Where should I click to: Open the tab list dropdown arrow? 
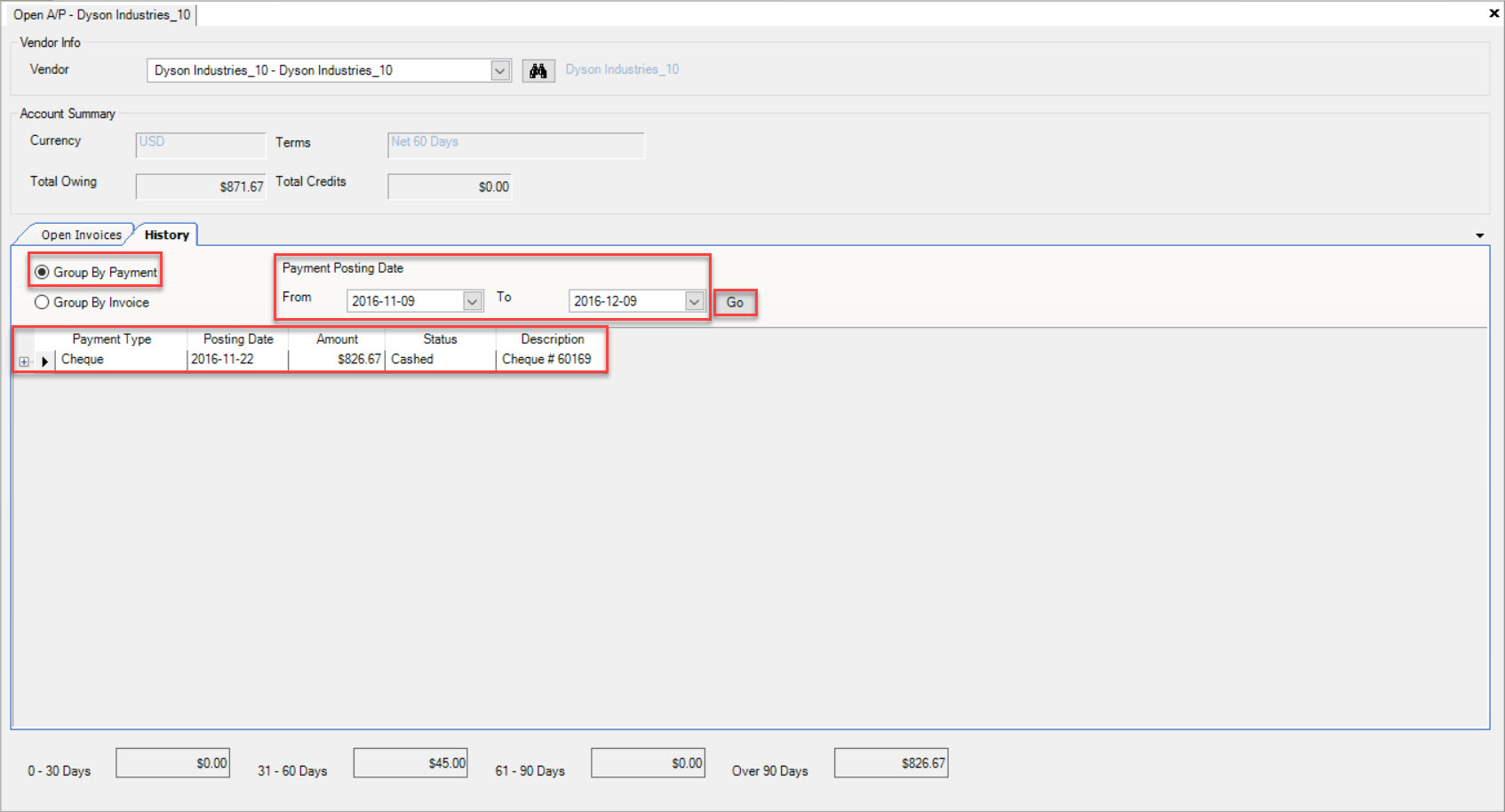[x=1480, y=235]
